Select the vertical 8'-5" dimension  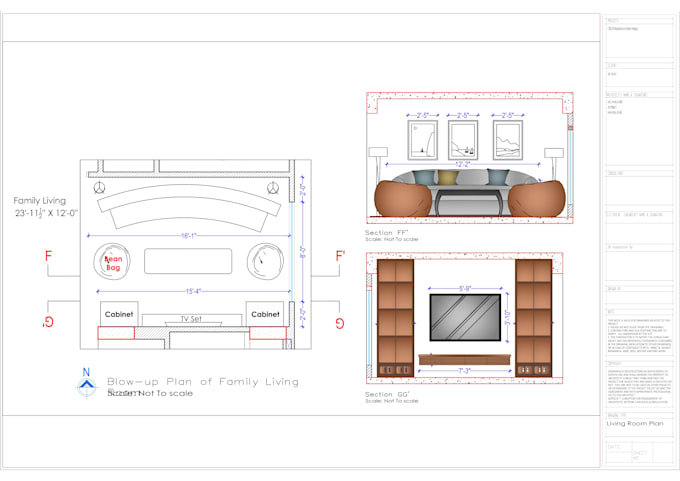coord(303,252)
